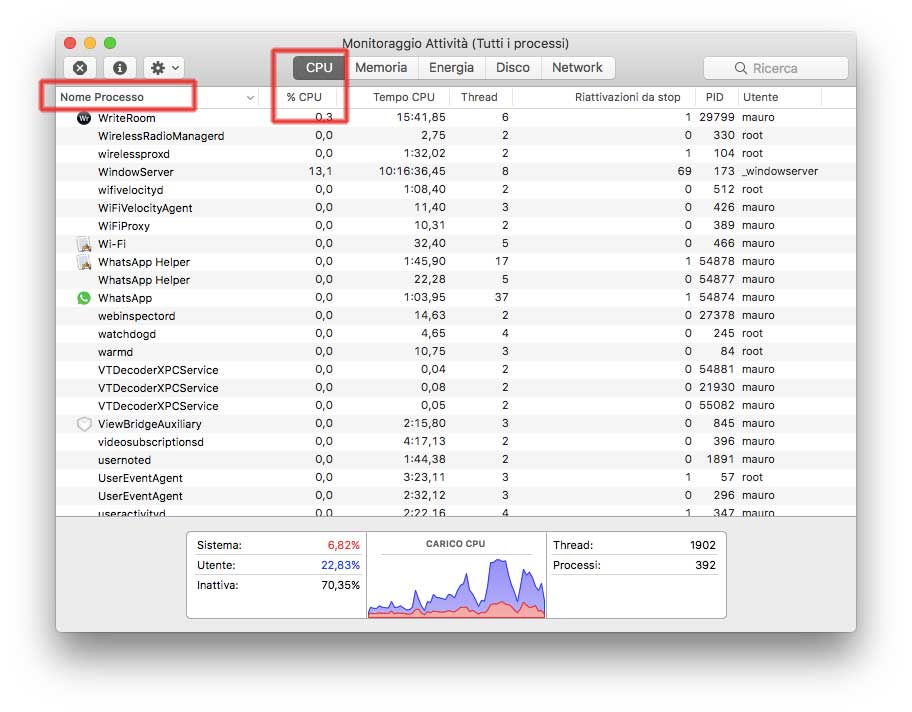
Task: Sort by Utente column header
Action: 760,97
